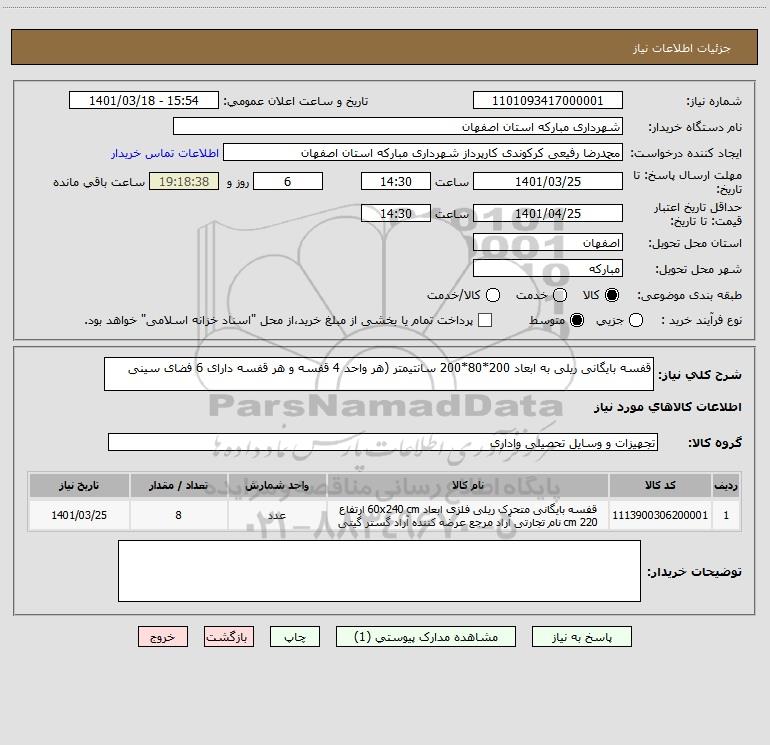Click the product name cell in row 1

[x=468, y=515]
